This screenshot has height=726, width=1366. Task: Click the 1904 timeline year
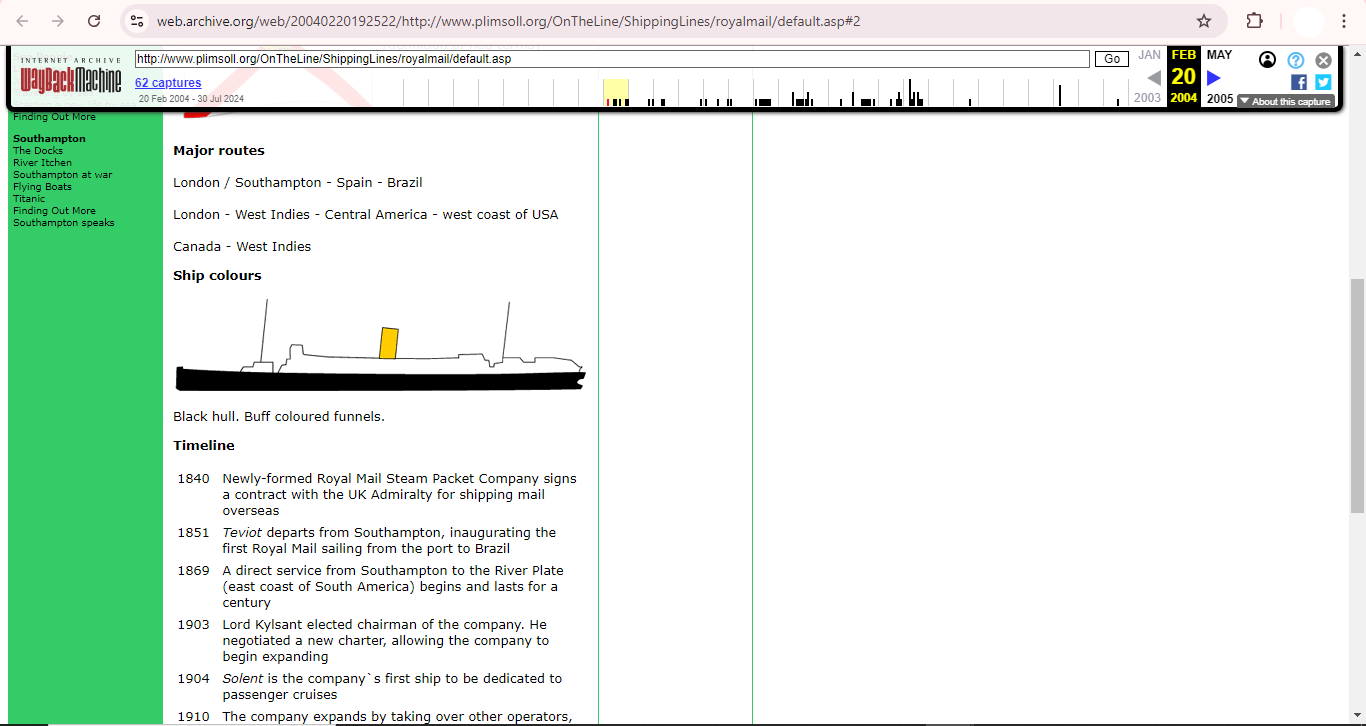194,679
